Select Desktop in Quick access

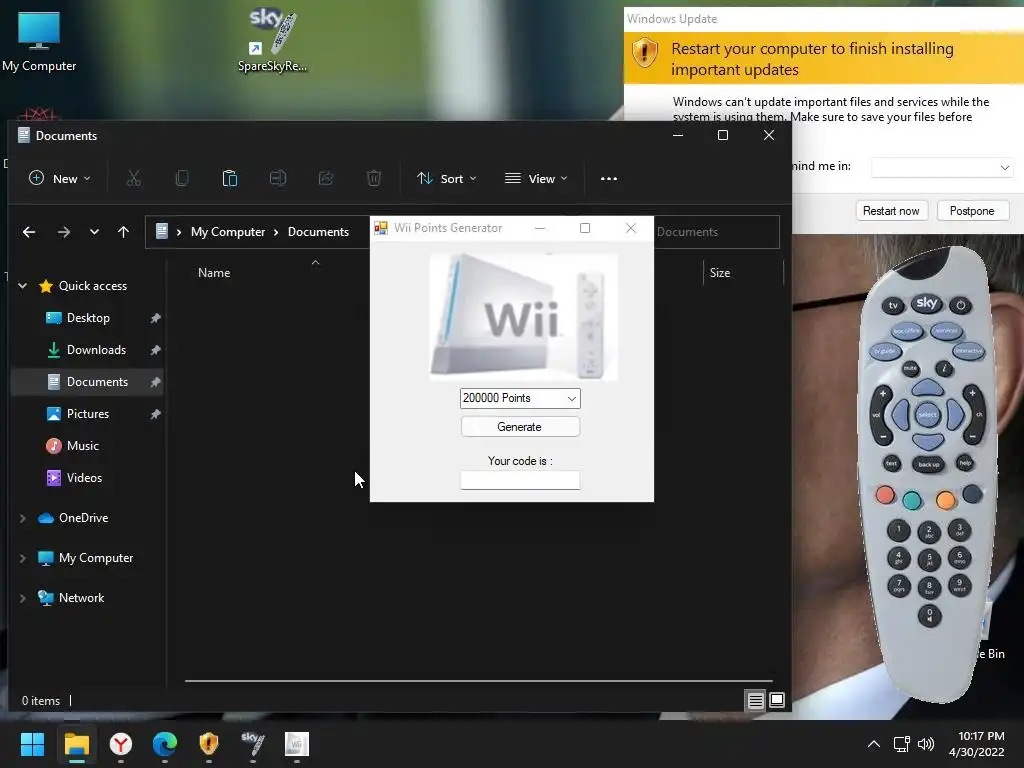88,318
